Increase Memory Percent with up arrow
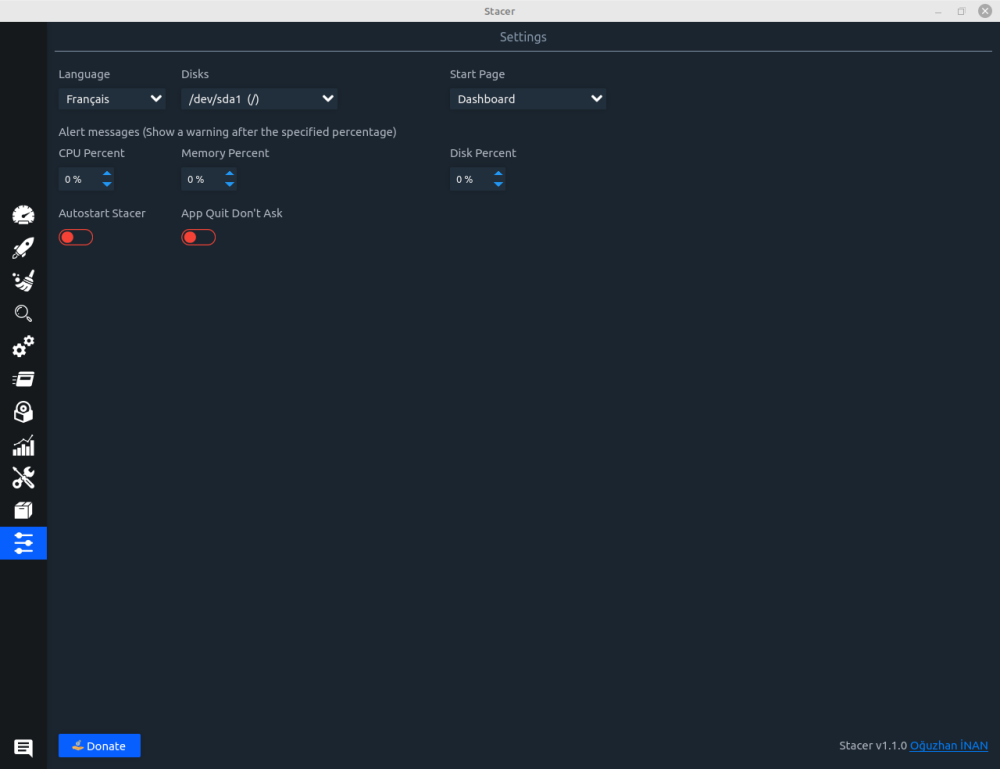Image resolution: width=1000 pixels, height=769 pixels. coord(230,173)
